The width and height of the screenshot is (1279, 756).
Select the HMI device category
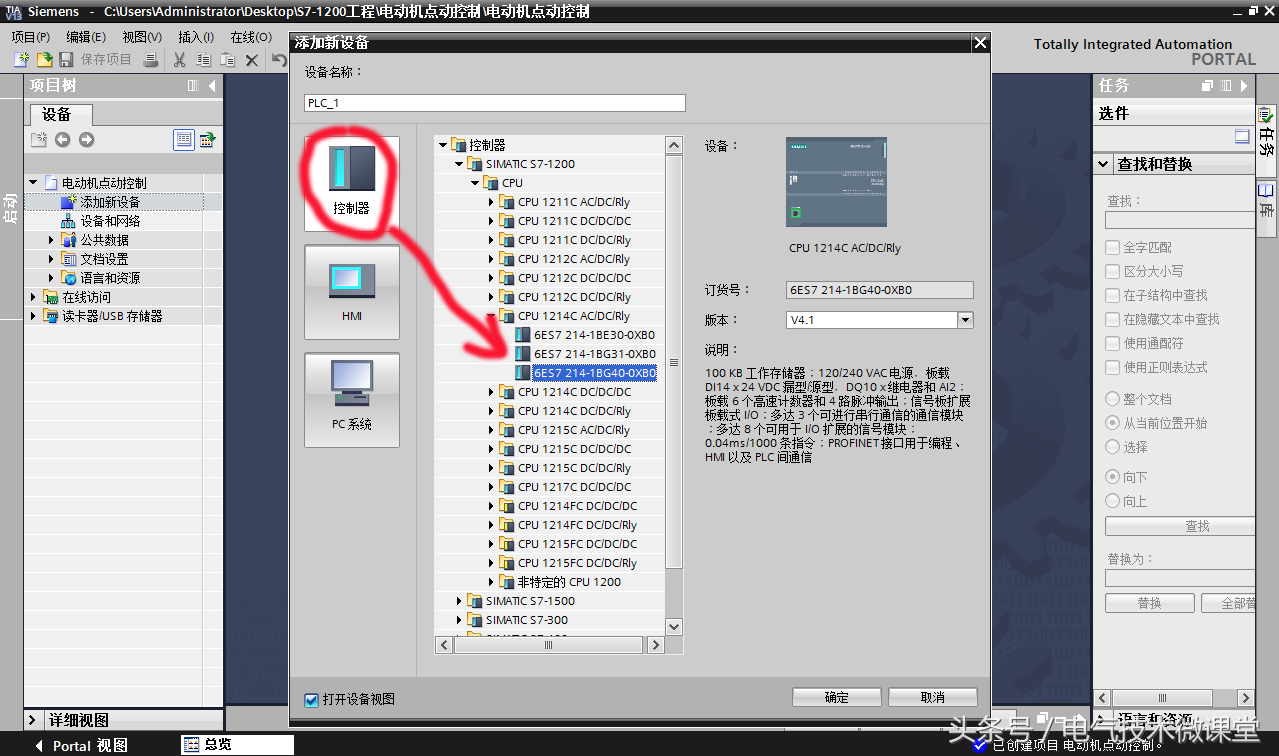pos(352,292)
